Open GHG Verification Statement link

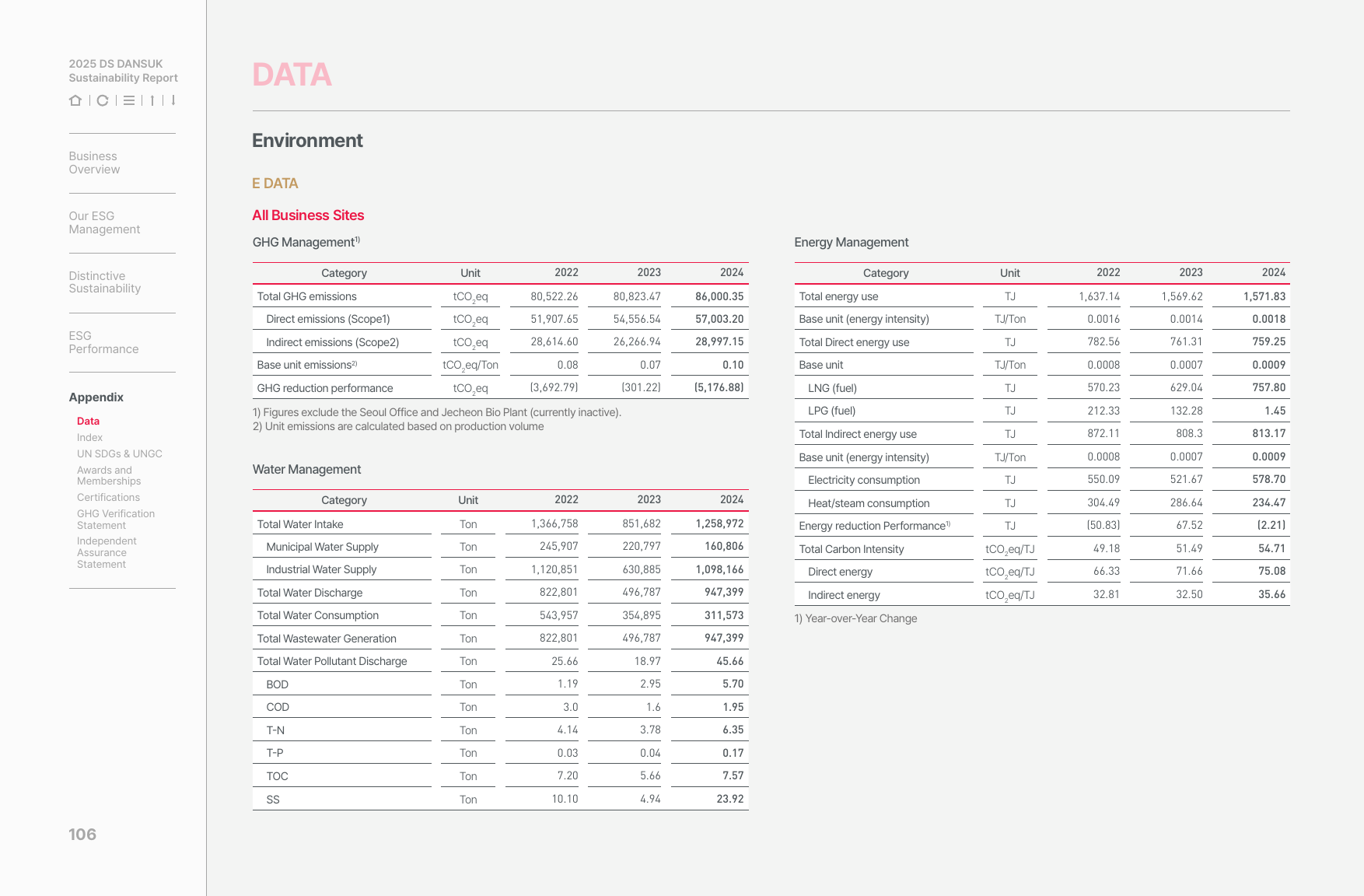(115, 520)
